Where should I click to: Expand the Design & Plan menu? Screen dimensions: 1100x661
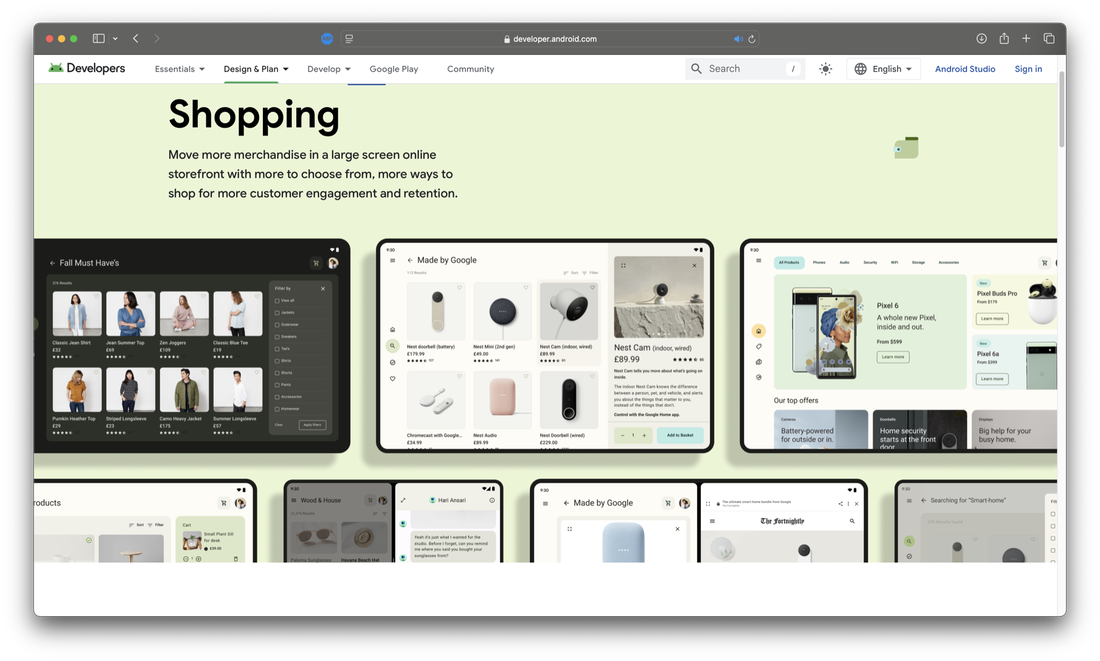(256, 69)
